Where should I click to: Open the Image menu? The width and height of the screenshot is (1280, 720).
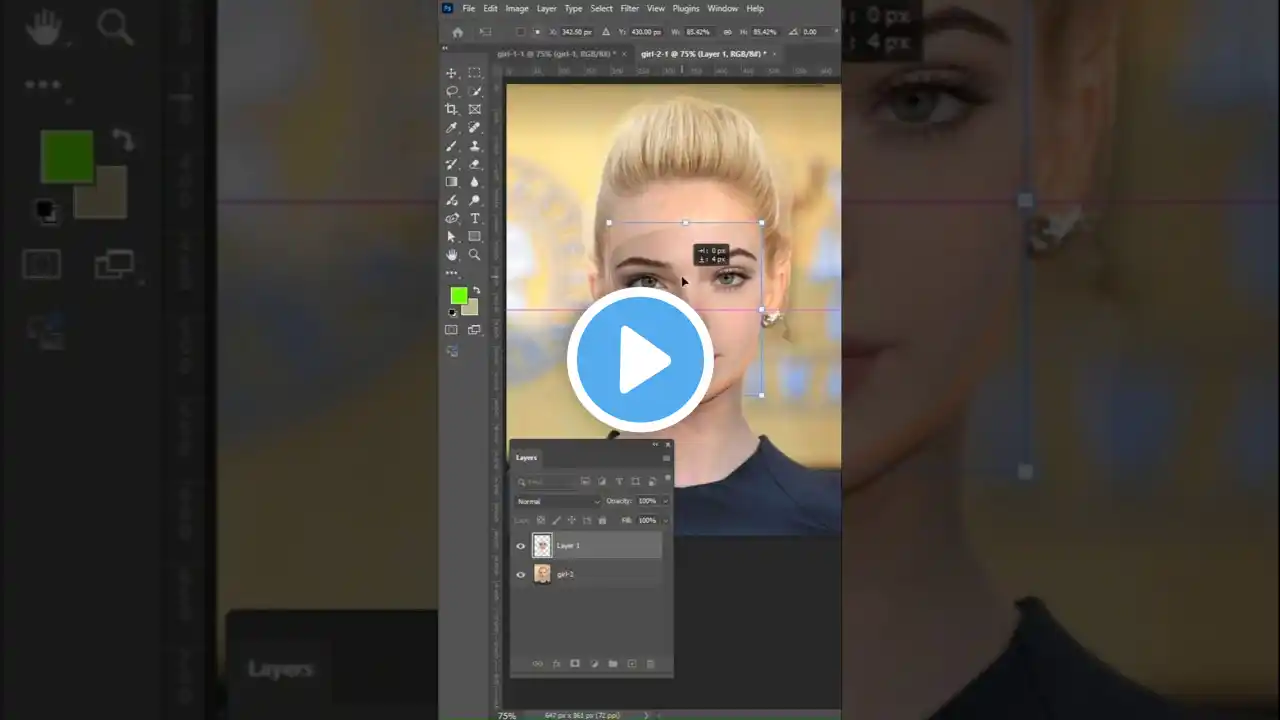tap(517, 8)
